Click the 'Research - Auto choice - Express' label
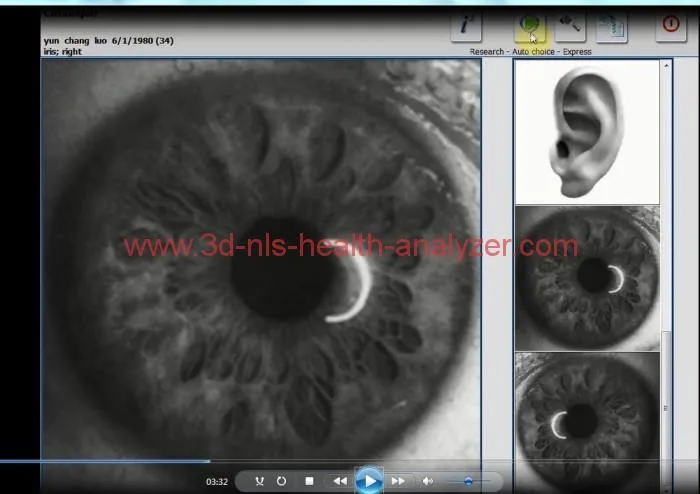The image size is (700, 494). [x=530, y=52]
